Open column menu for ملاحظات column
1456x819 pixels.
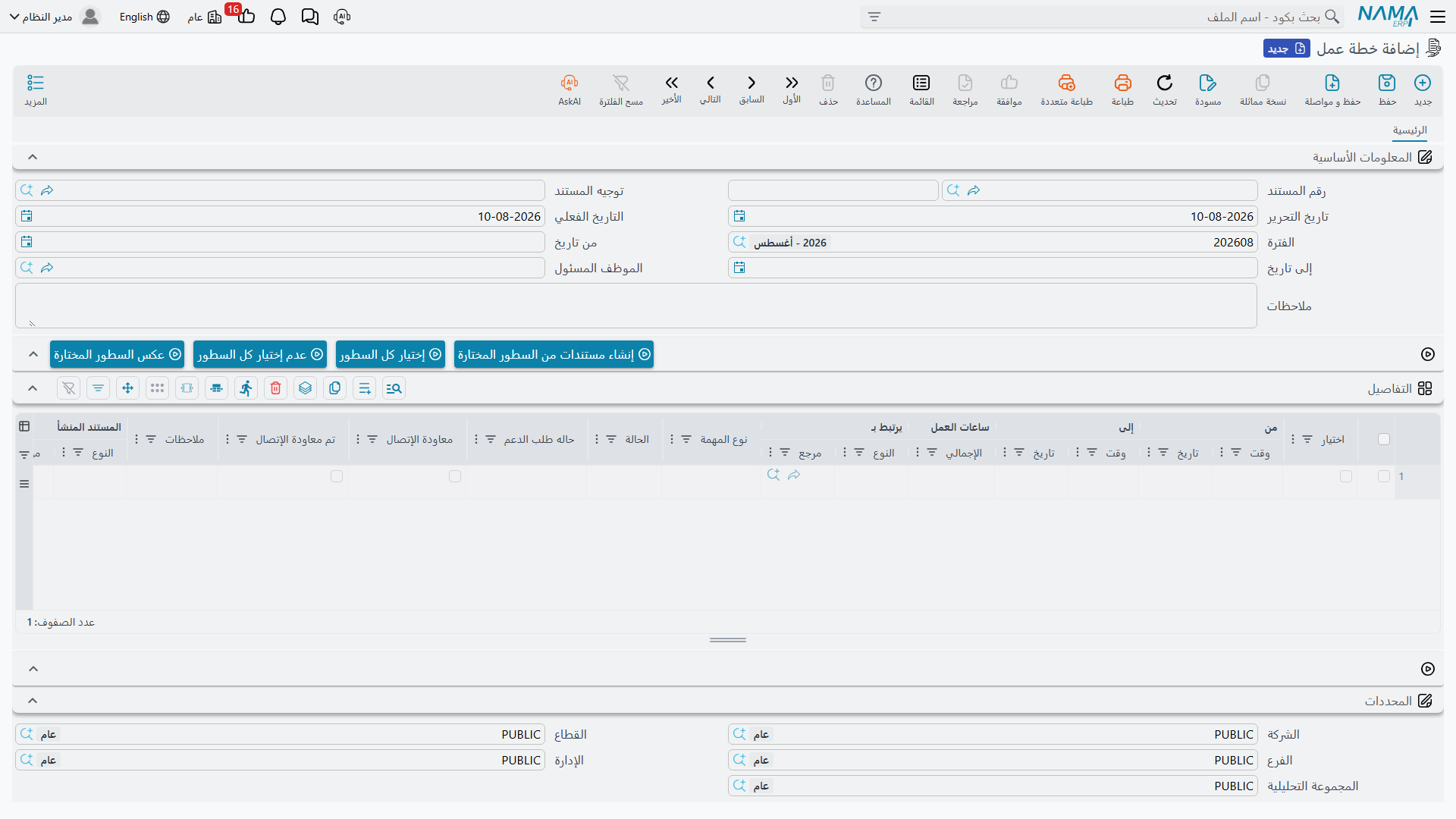(x=136, y=439)
